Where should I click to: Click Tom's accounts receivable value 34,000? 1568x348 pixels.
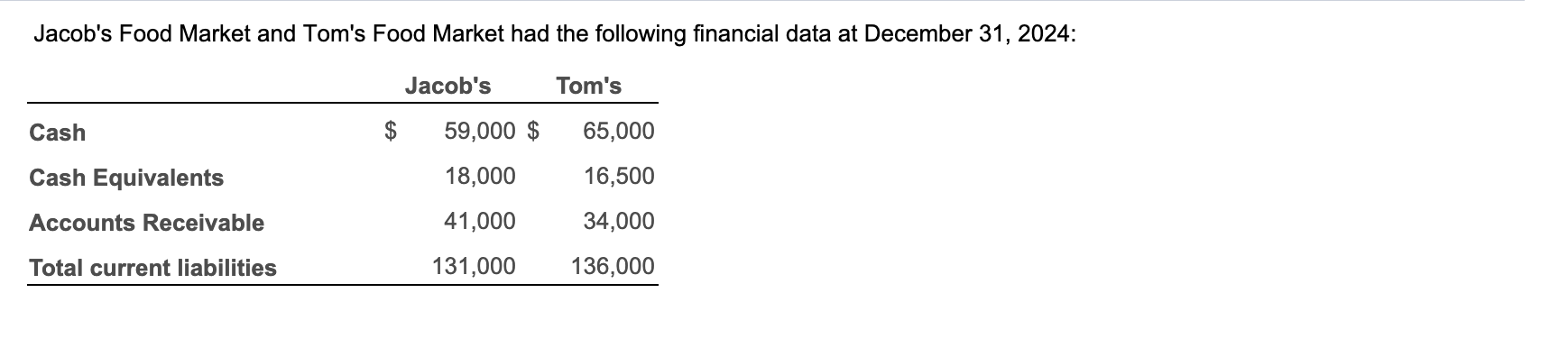pos(619,221)
